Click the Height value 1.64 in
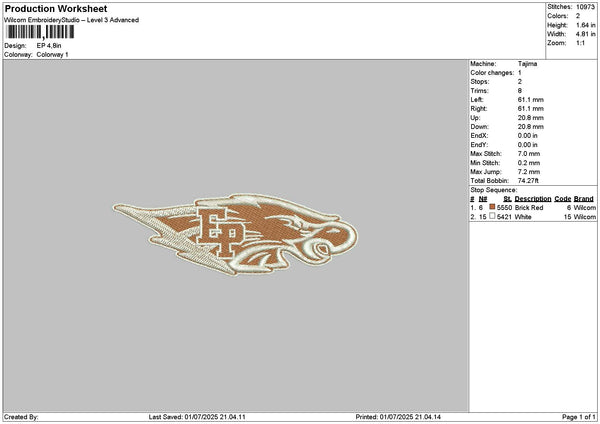The width and height of the screenshot is (600, 424). coord(585,25)
